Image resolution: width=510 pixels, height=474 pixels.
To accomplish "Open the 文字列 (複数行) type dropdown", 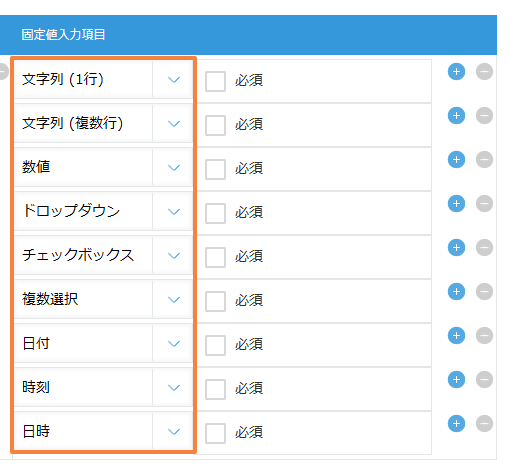I will click(x=103, y=123).
